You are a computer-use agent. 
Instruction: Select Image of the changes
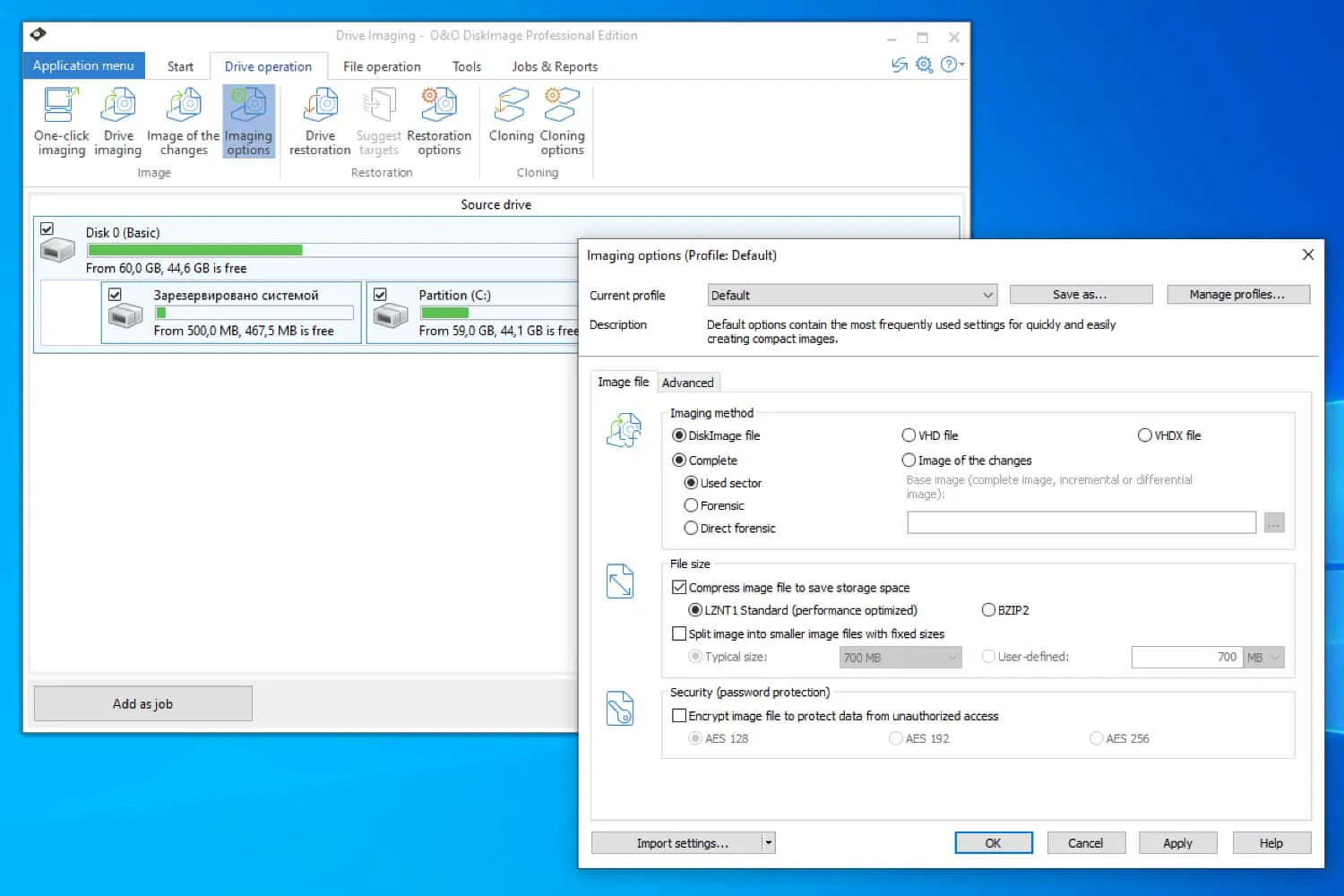182,121
